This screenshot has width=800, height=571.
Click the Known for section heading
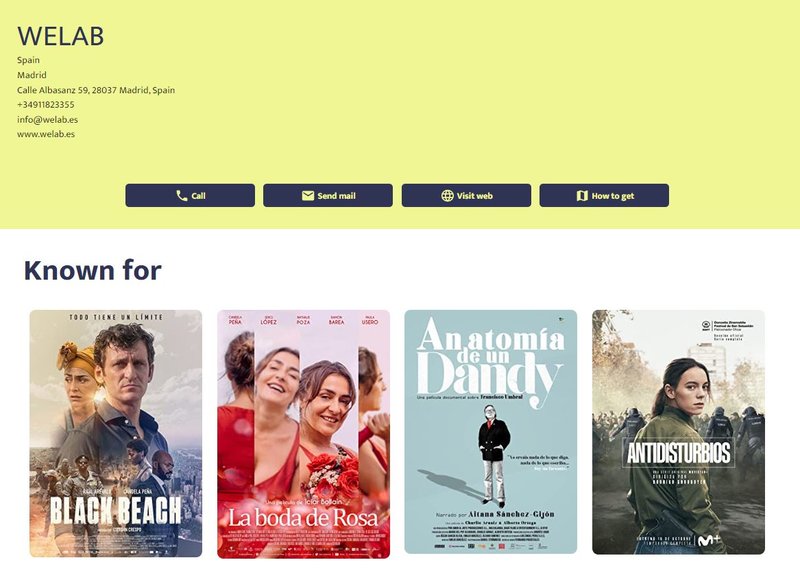coord(92,270)
